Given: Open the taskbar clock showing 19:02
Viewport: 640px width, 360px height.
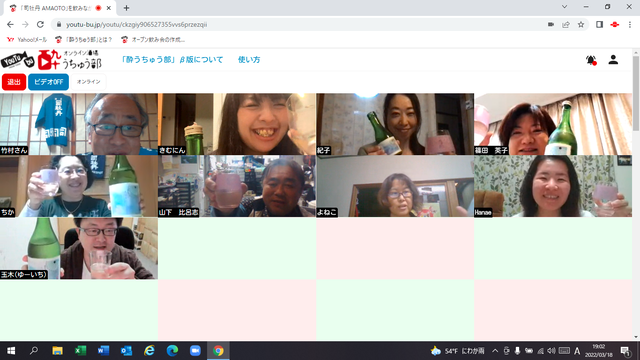Looking at the screenshot, I should tap(599, 351).
